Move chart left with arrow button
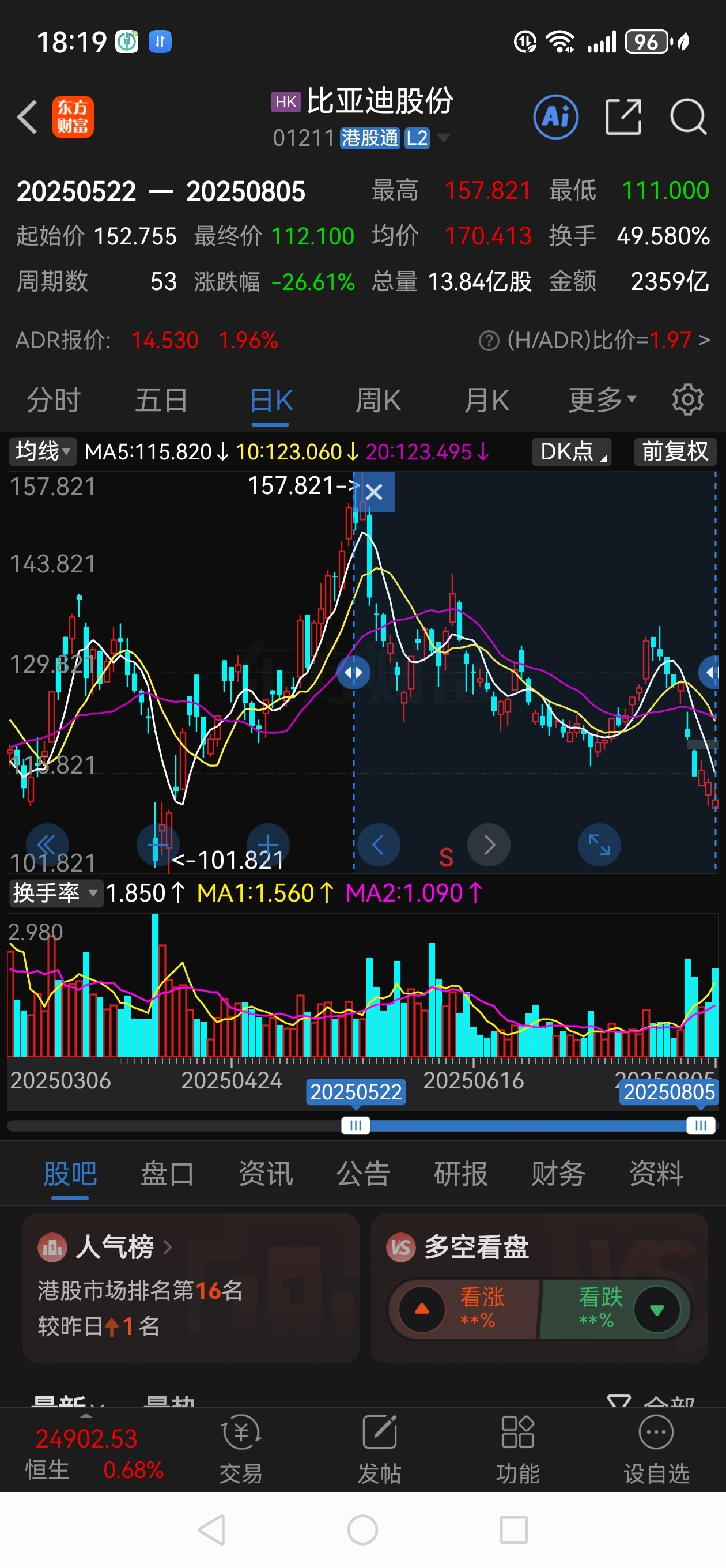Image resolution: width=726 pixels, height=1568 pixels. (x=379, y=845)
